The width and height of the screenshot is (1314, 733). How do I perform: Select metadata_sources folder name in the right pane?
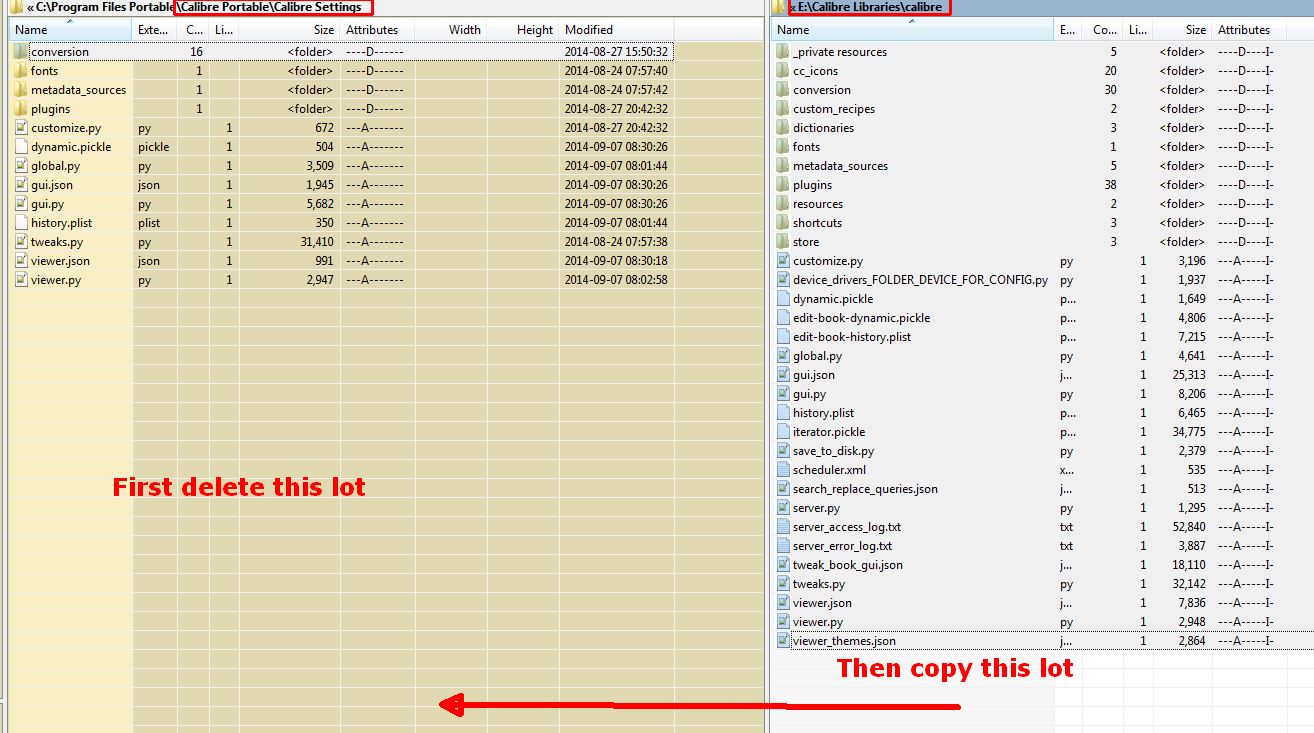click(x=840, y=166)
